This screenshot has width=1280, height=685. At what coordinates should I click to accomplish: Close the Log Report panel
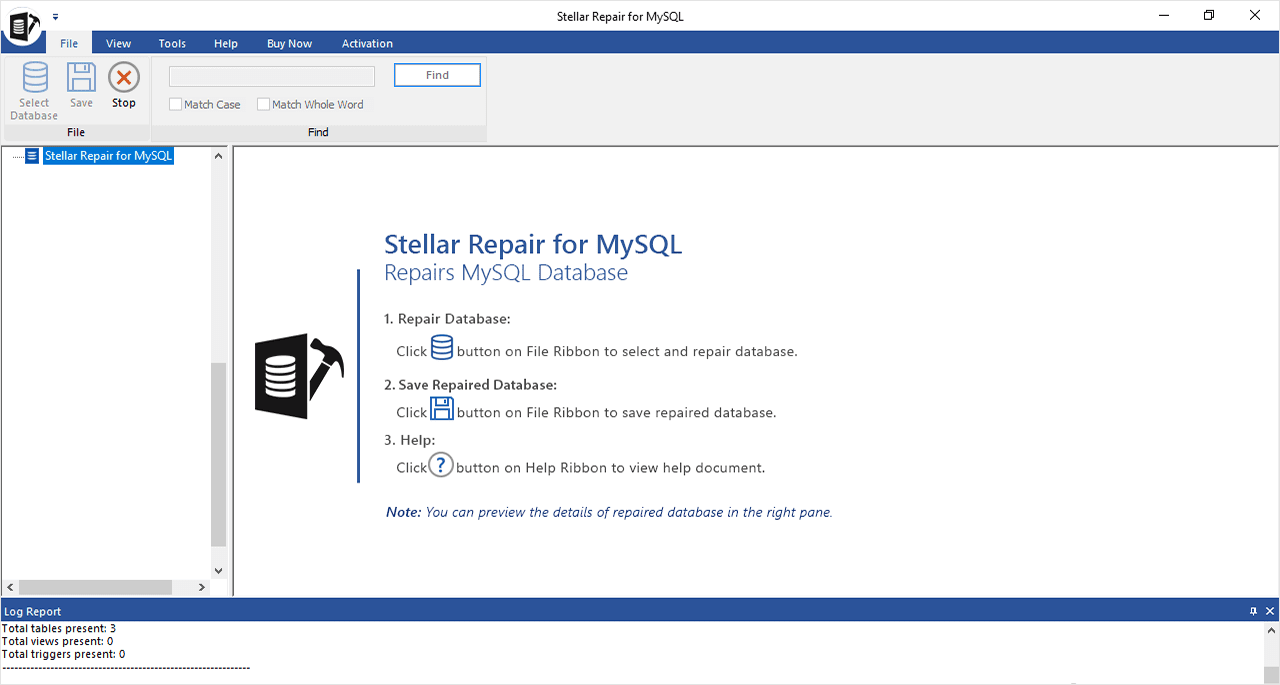[x=1270, y=611]
